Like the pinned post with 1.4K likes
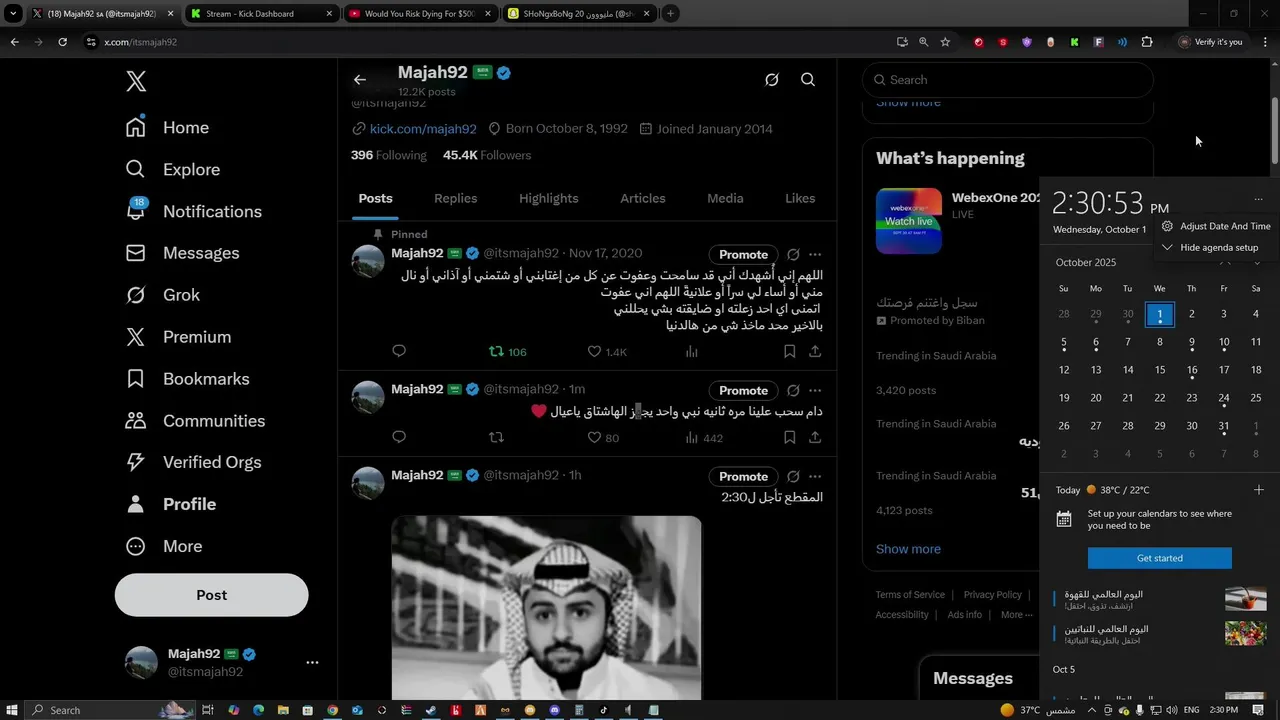This screenshot has height=720, width=1280. [607, 351]
